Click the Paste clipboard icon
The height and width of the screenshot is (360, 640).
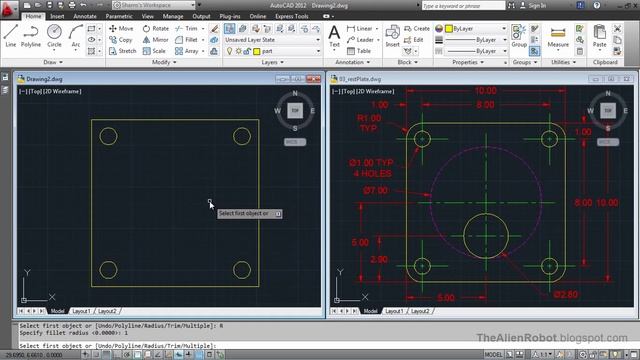tap(600, 36)
